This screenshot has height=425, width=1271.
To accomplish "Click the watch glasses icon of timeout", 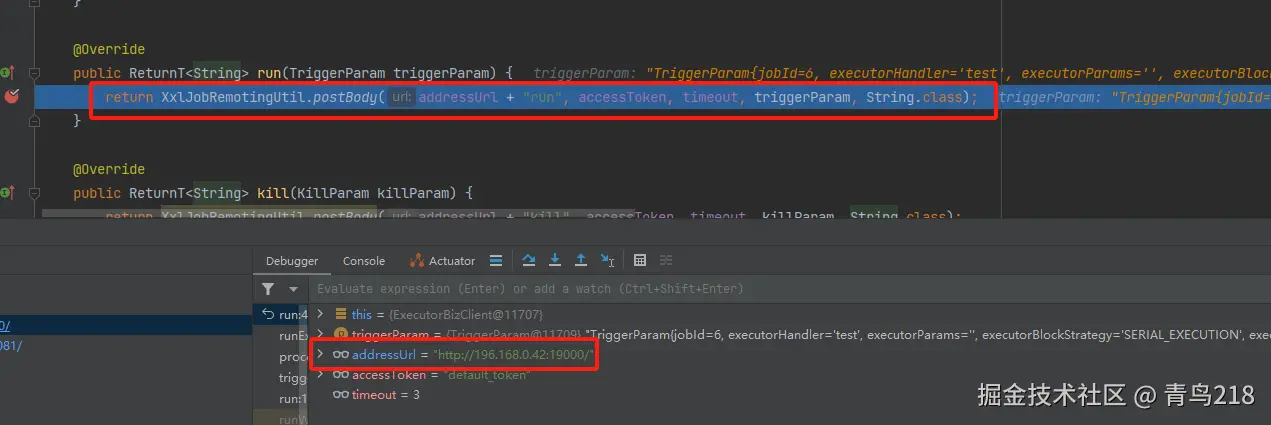I will click(x=340, y=395).
